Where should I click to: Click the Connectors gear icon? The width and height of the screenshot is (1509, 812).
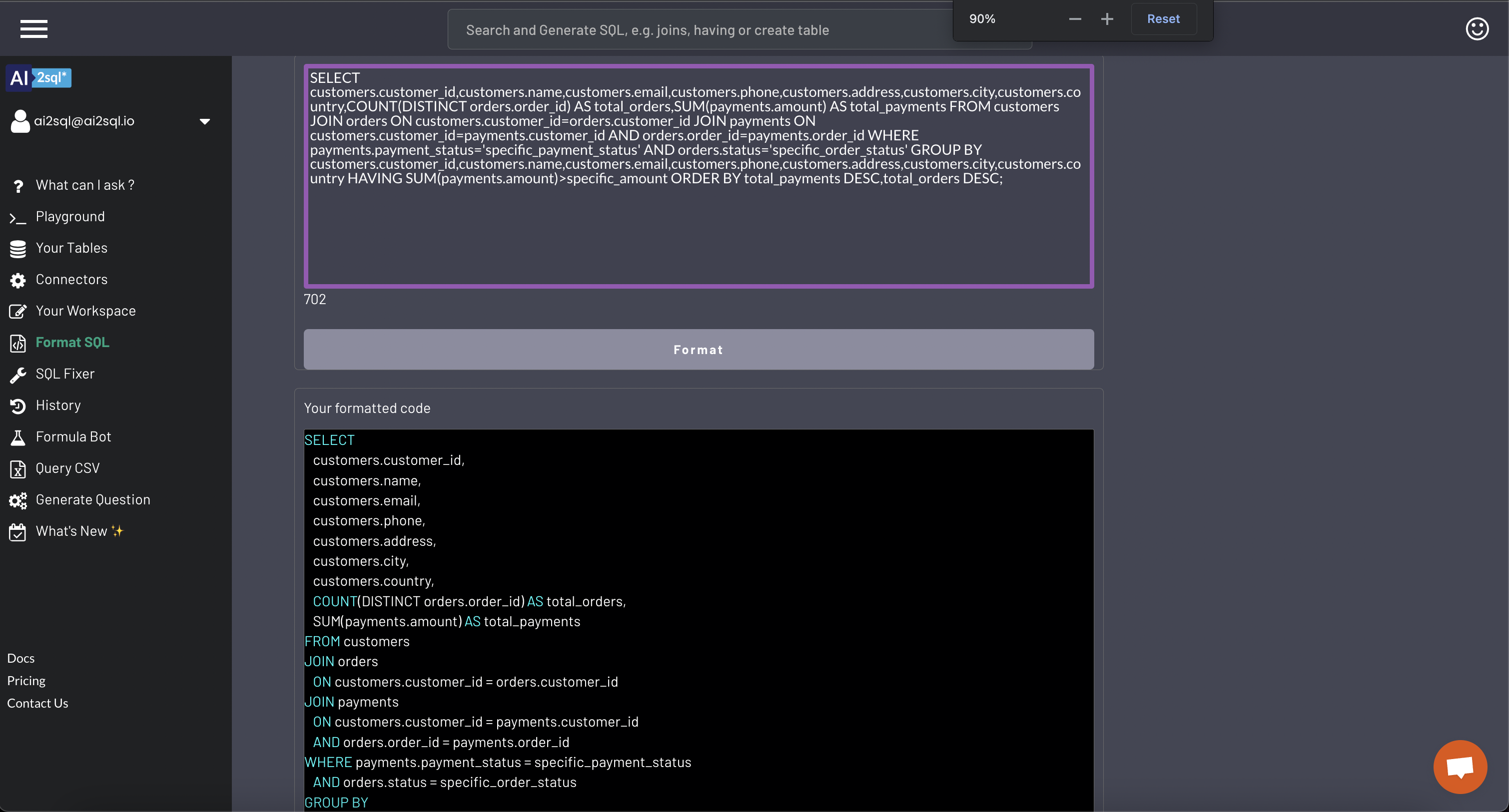[x=17, y=281]
